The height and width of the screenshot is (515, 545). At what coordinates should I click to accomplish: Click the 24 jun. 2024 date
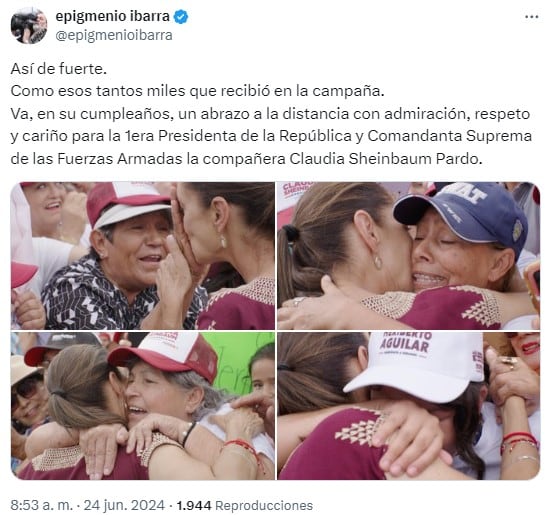[x=124, y=505]
